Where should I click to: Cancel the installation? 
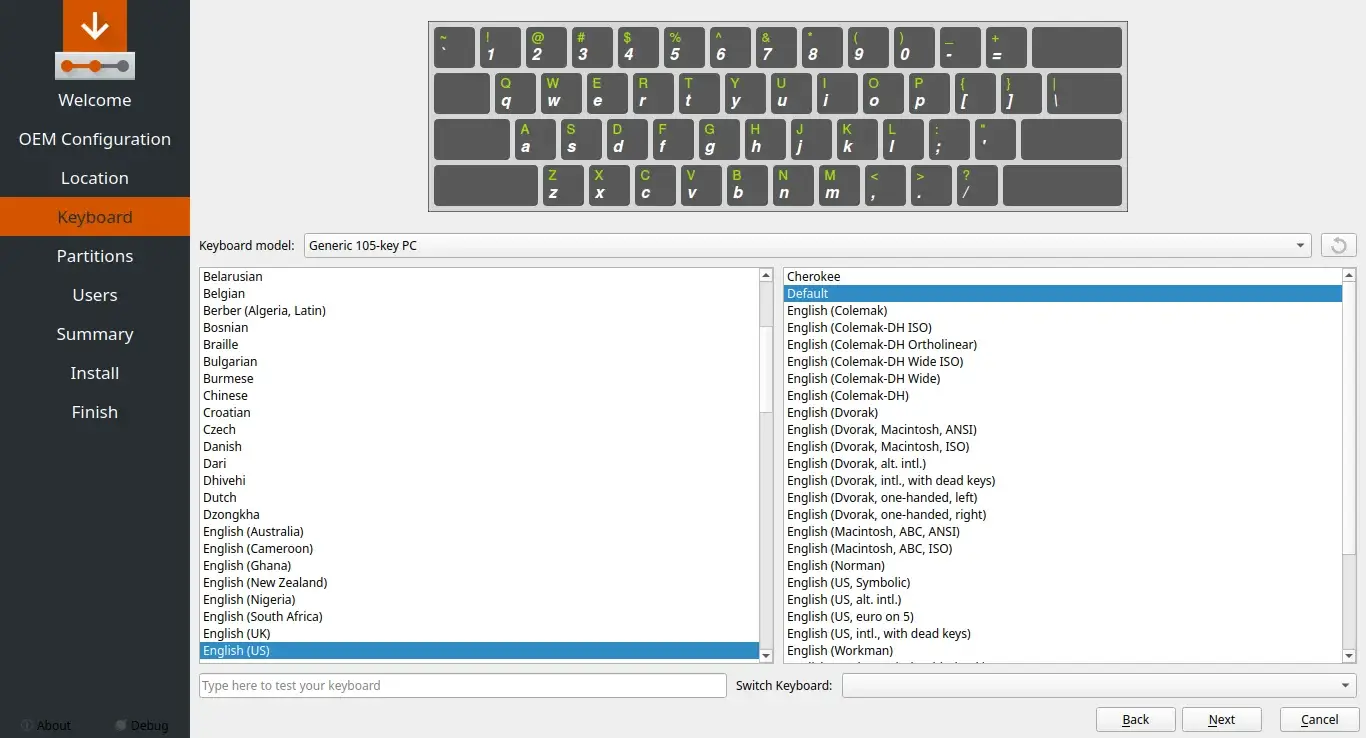(x=1320, y=719)
